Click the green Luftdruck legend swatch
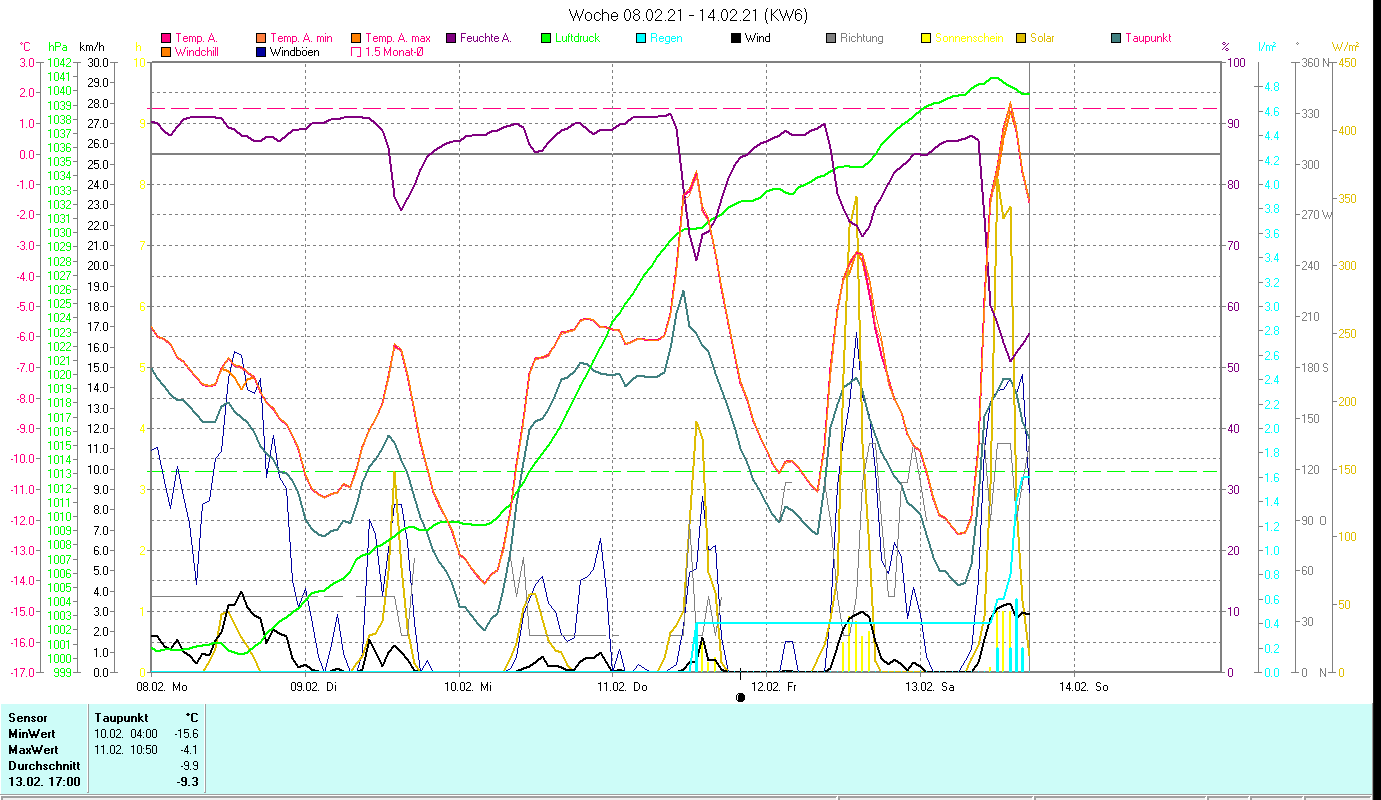The image size is (1381, 800). pos(545,38)
